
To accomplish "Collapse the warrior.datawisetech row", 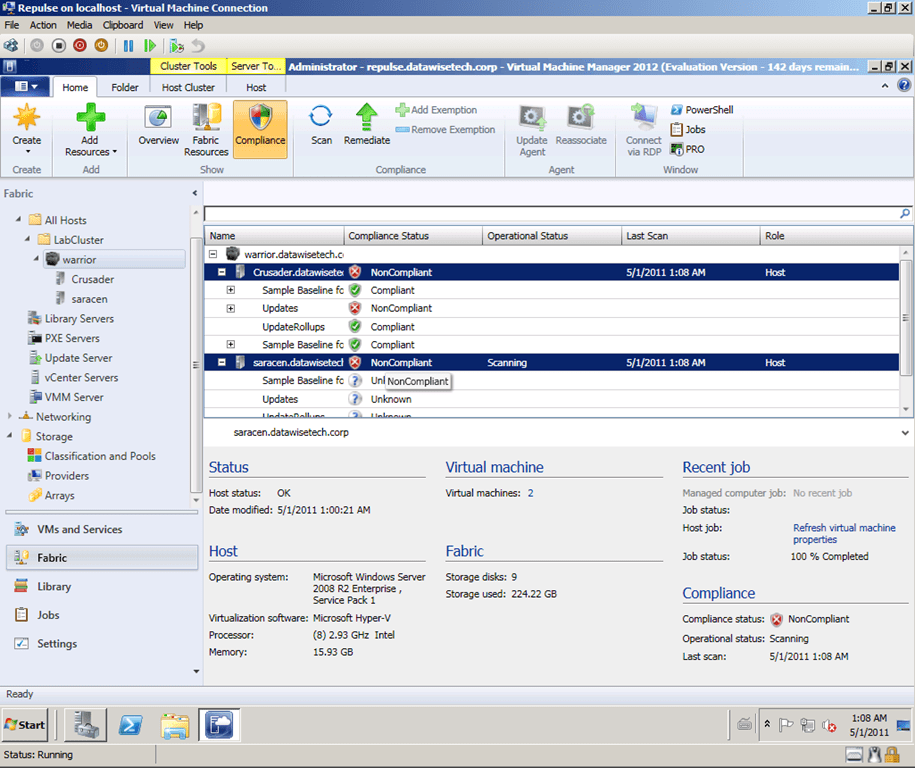I will (213, 254).
